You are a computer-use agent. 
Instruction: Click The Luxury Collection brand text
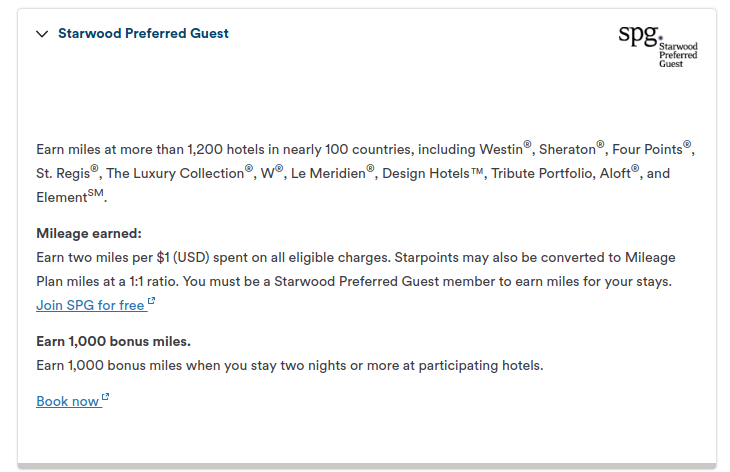(175, 174)
